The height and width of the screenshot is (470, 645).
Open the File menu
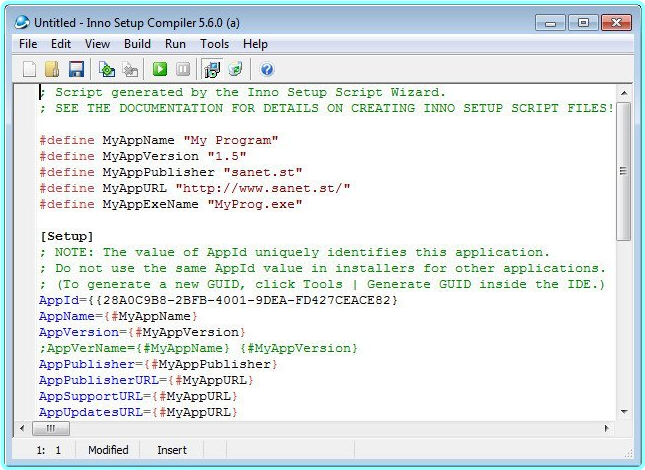tap(28, 44)
